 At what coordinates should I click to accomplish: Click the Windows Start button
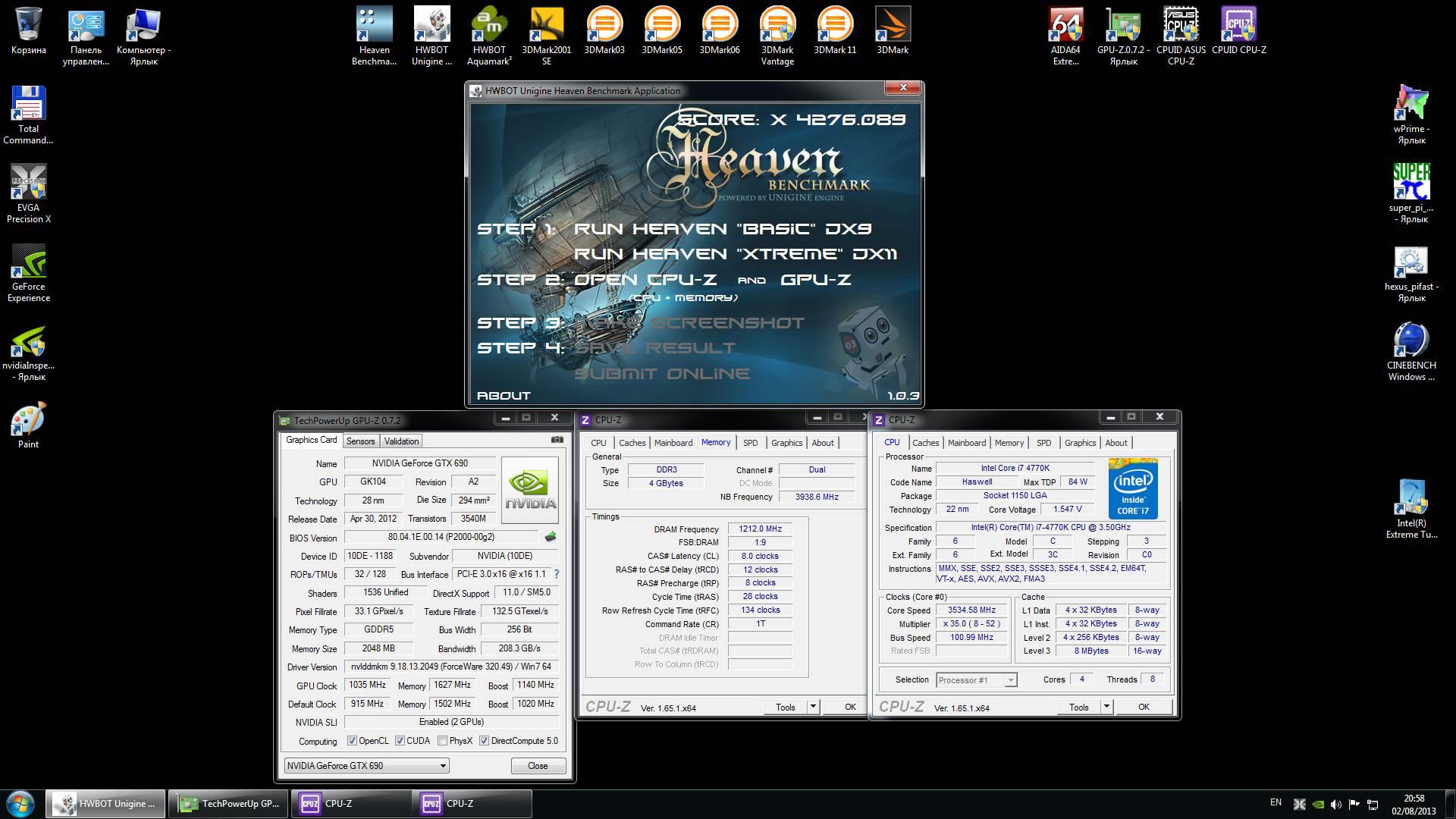pyautogui.click(x=20, y=803)
